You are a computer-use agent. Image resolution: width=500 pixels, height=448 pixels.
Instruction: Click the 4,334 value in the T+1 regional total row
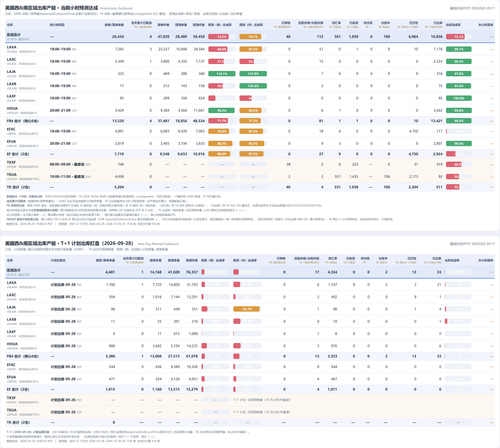point(332,272)
